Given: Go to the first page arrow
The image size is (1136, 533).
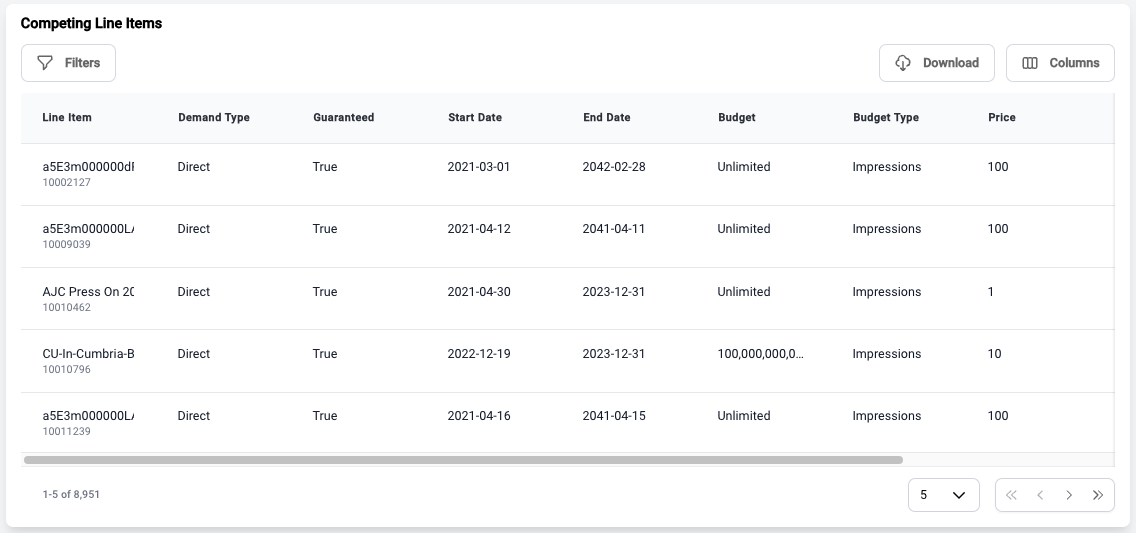Looking at the screenshot, I should tap(1012, 495).
